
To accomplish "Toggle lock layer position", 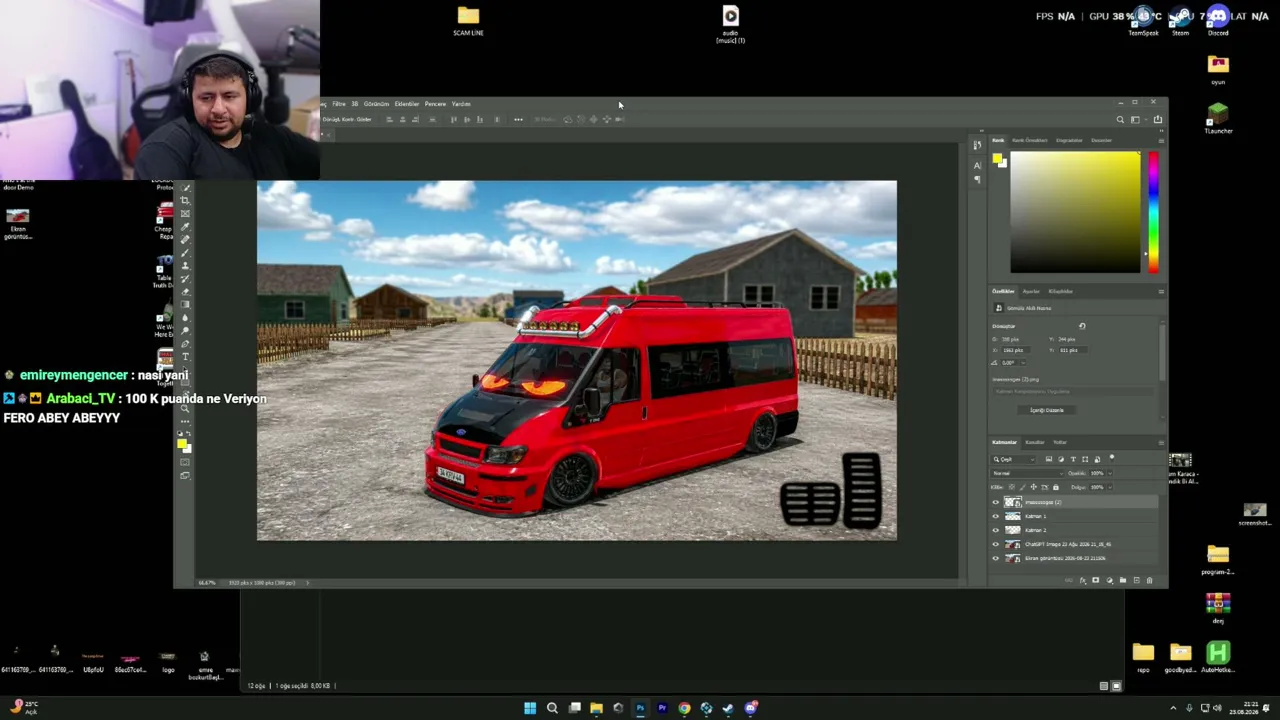I will click(x=1034, y=487).
